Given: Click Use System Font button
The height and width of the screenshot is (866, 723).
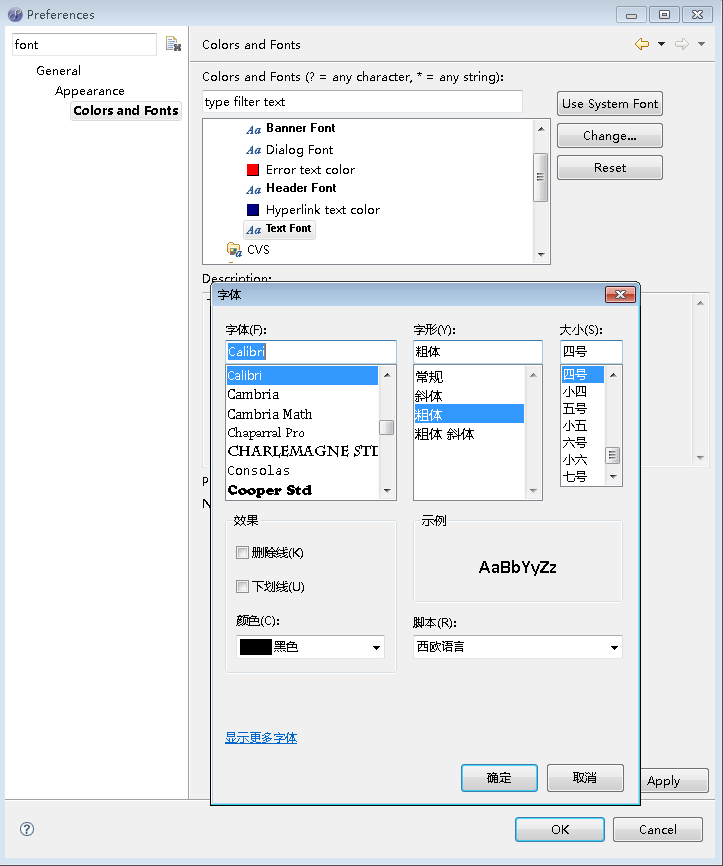Looking at the screenshot, I should (x=610, y=104).
